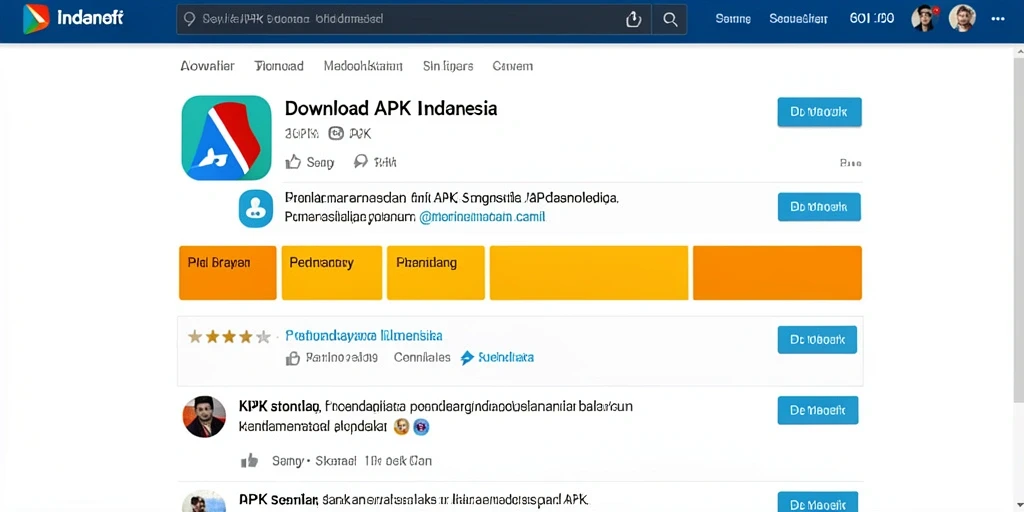Select the Plel Brayan orange tile
The width and height of the screenshot is (1024, 512).
[227, 273]
